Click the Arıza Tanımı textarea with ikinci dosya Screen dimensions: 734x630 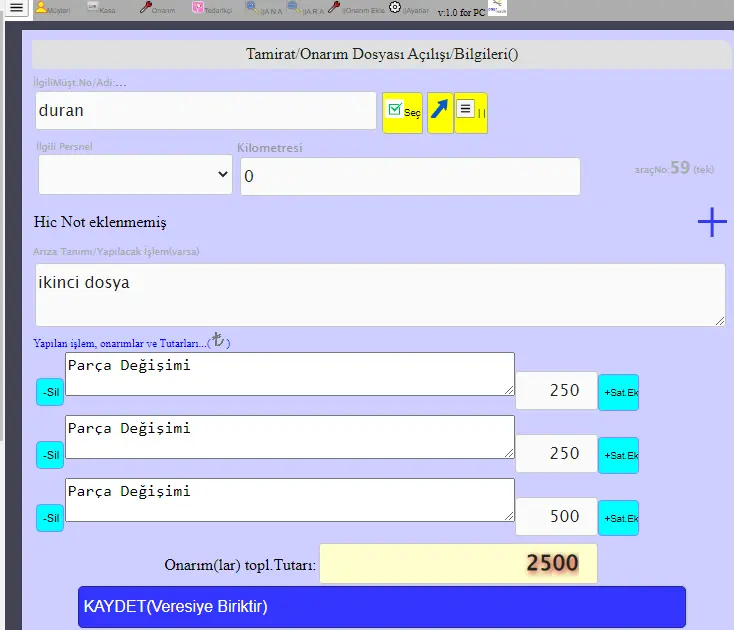pyautogui.click(x=379, y=294)
